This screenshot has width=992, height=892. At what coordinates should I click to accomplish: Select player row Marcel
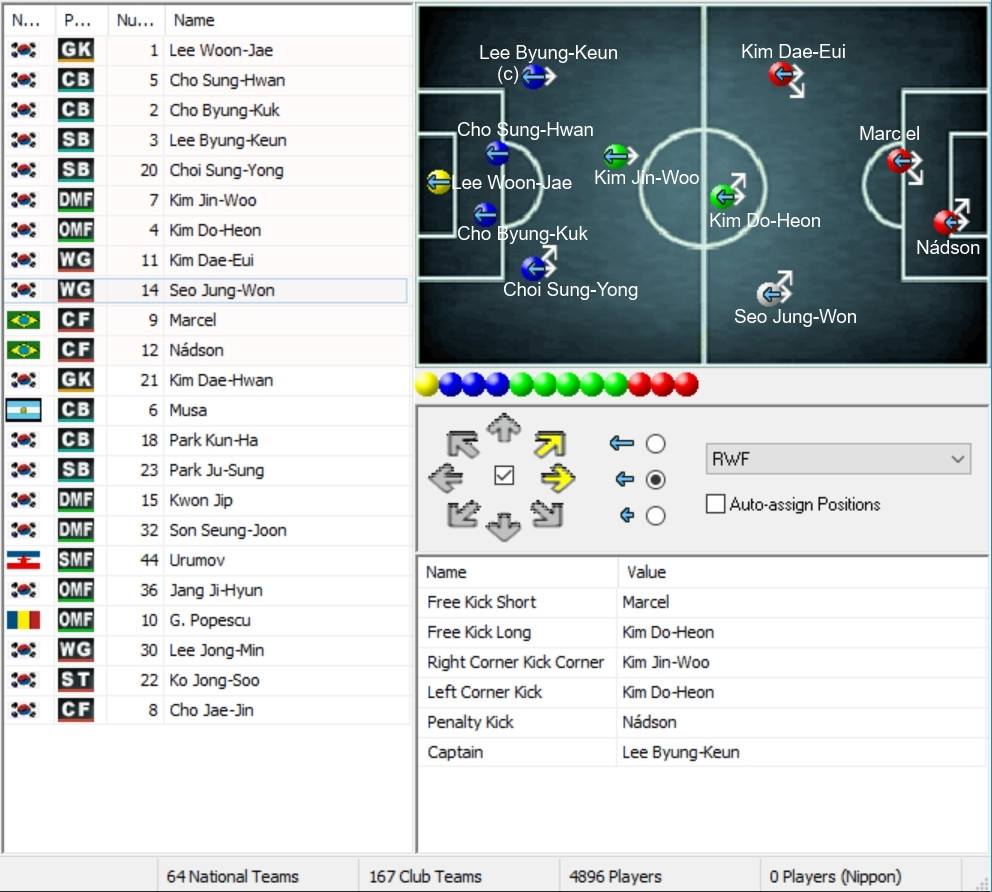(206, 320)
